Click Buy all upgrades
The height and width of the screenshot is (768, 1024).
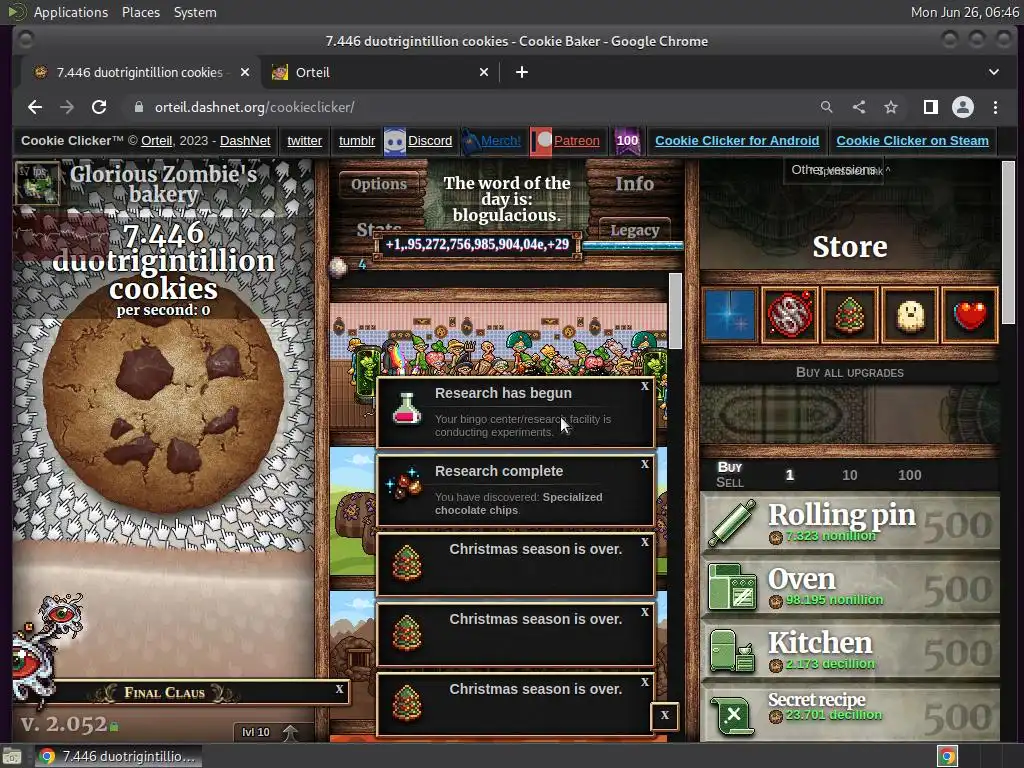tap(850, 372)
